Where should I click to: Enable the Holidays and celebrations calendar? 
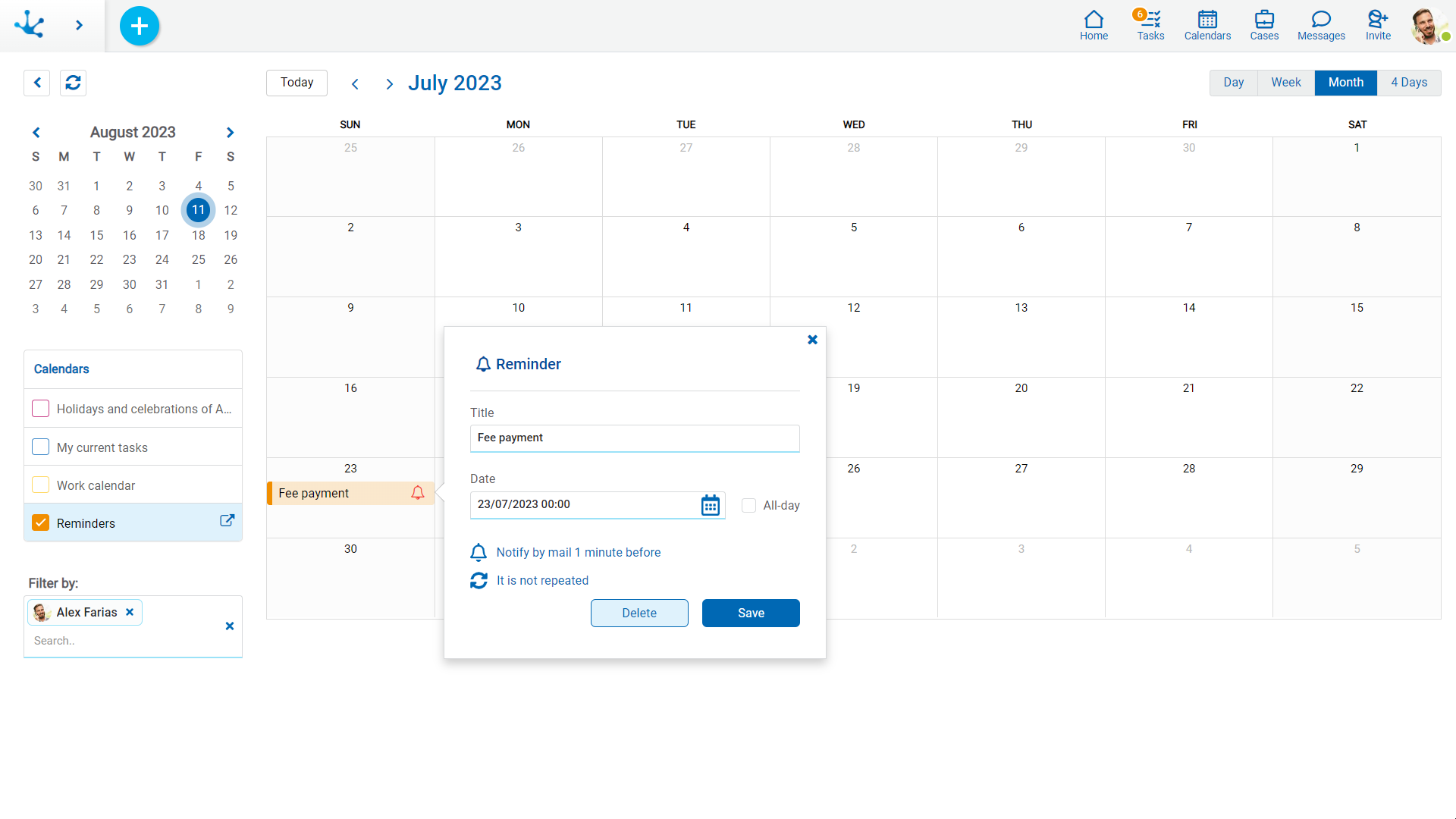point(40,409)
